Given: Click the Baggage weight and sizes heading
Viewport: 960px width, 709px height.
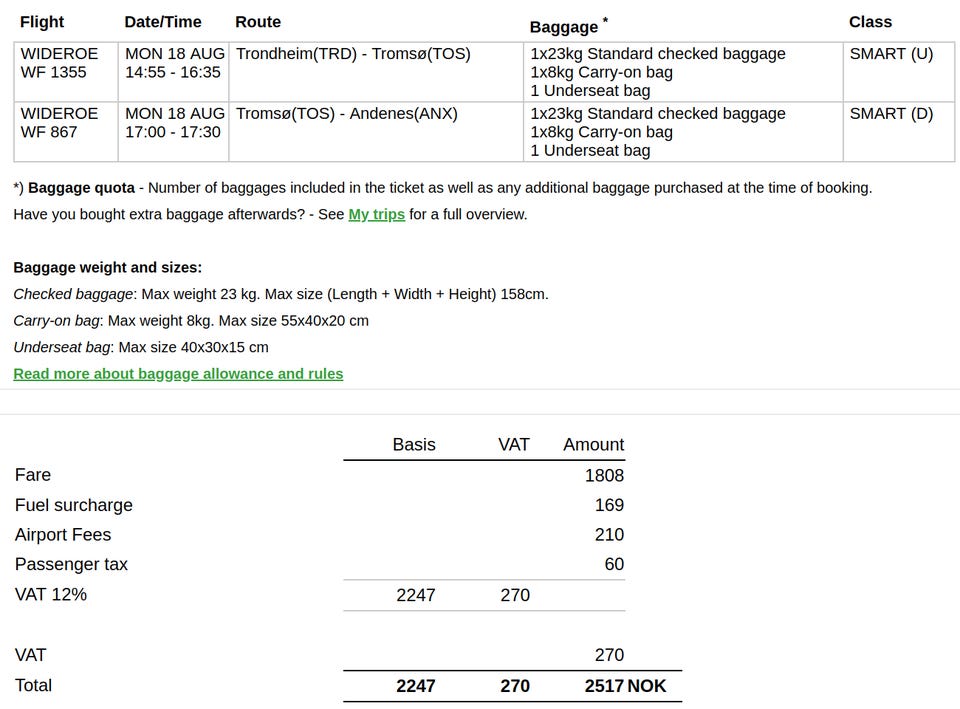Looking at the screenshot, I should 108,268.
